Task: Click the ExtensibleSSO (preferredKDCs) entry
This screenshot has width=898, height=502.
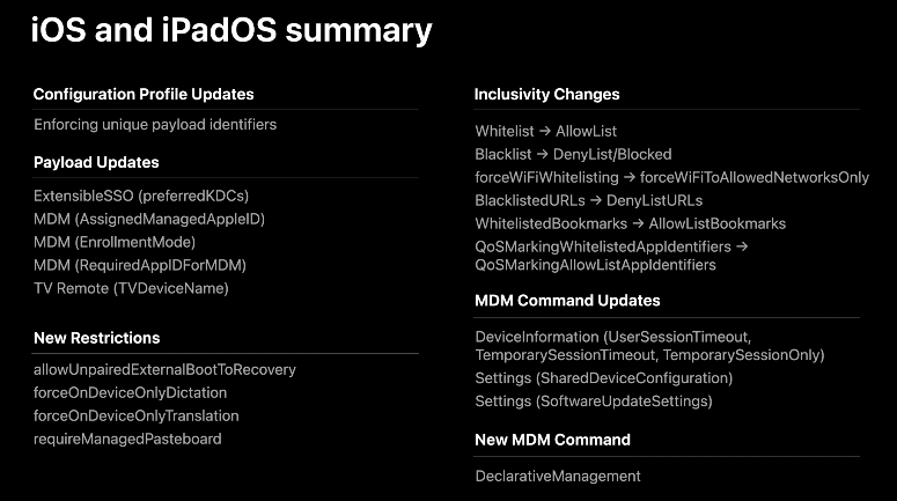Action: tap(141, 196)
